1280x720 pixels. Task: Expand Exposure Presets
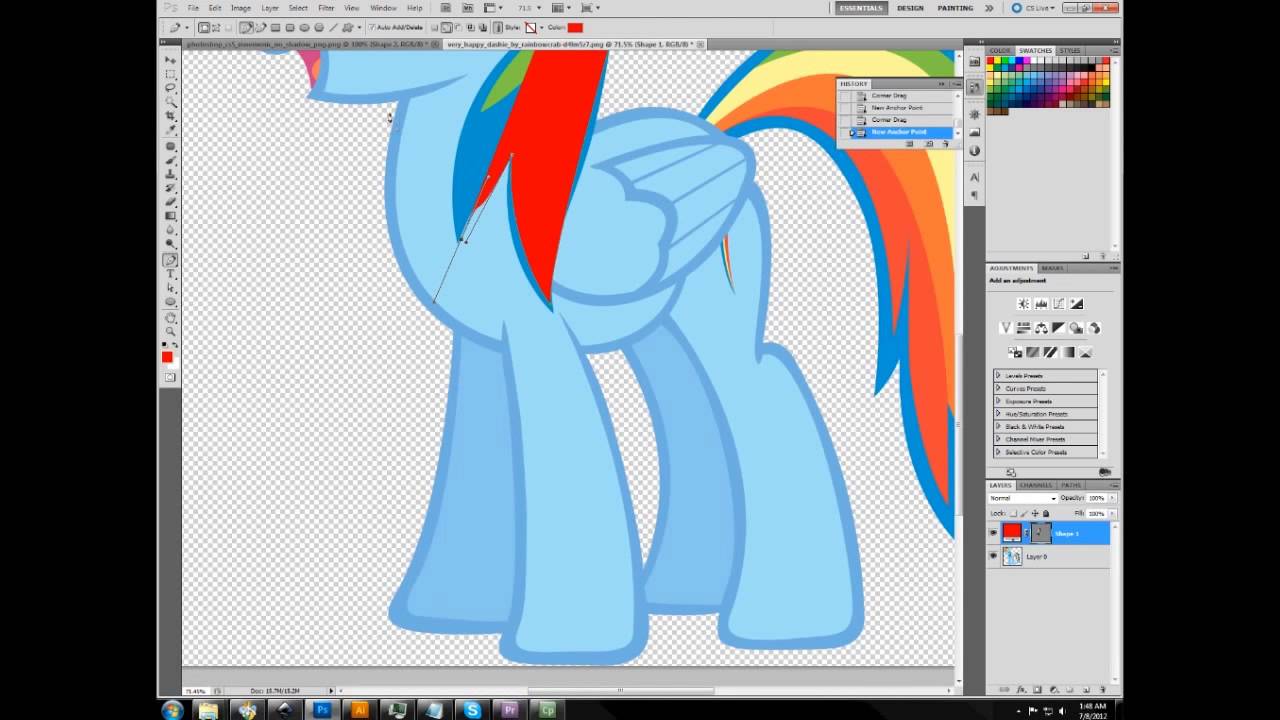point(998,401)
